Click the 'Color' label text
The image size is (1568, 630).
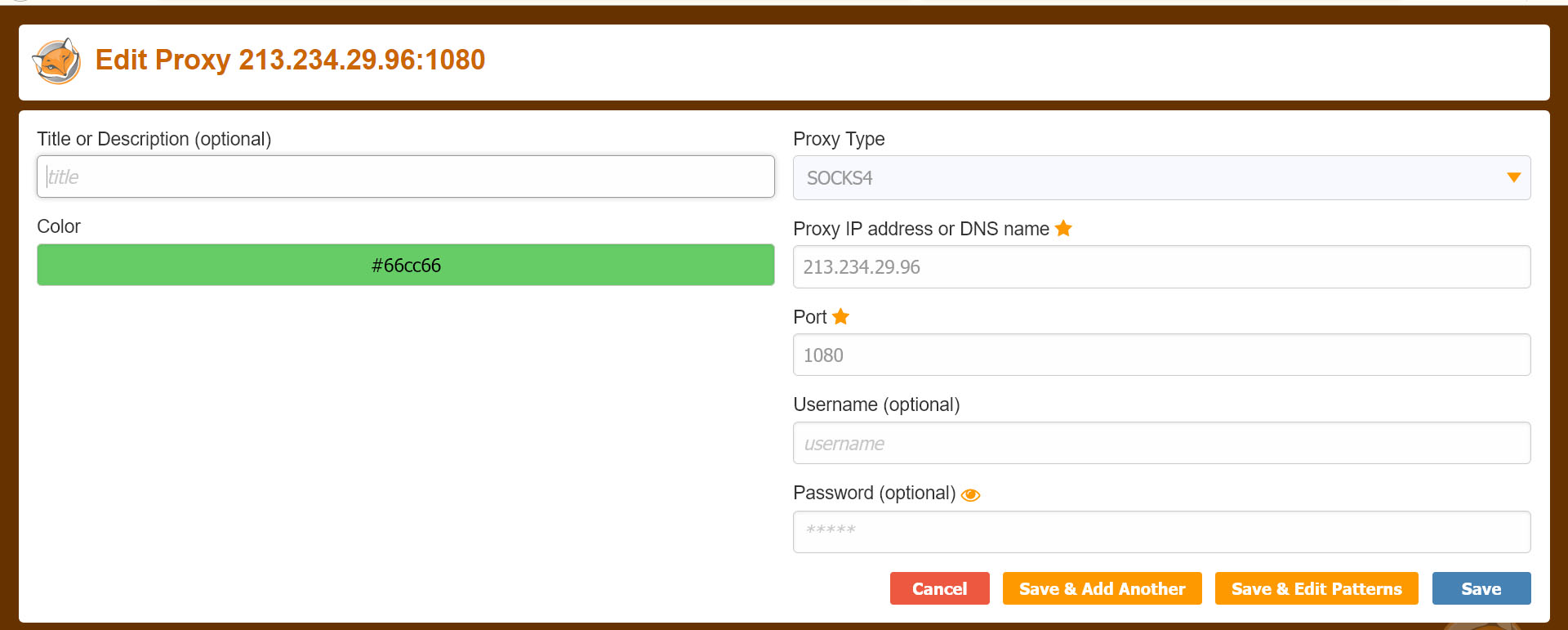[59, 226]
